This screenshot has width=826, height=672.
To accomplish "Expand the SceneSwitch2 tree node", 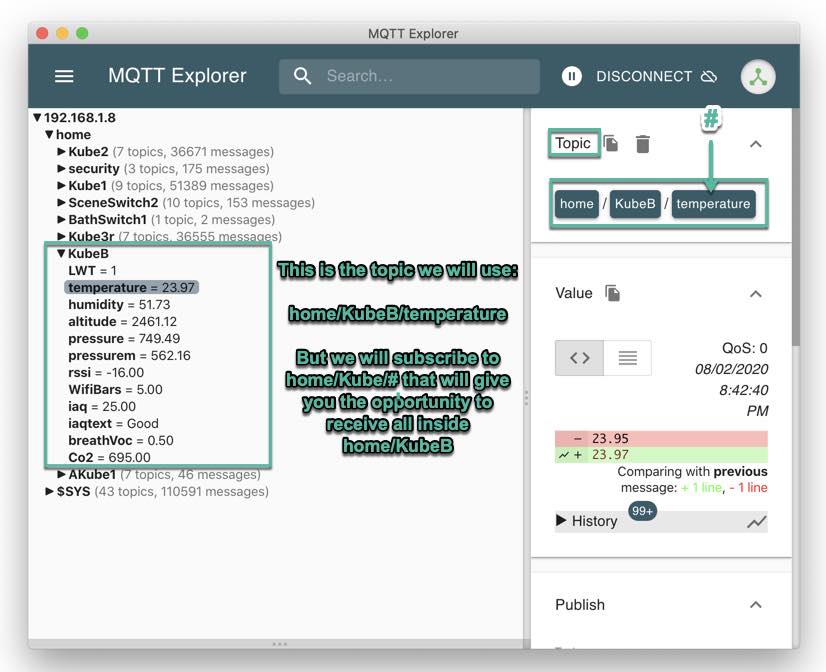I will pyautogui.click(x=61, y=203).
